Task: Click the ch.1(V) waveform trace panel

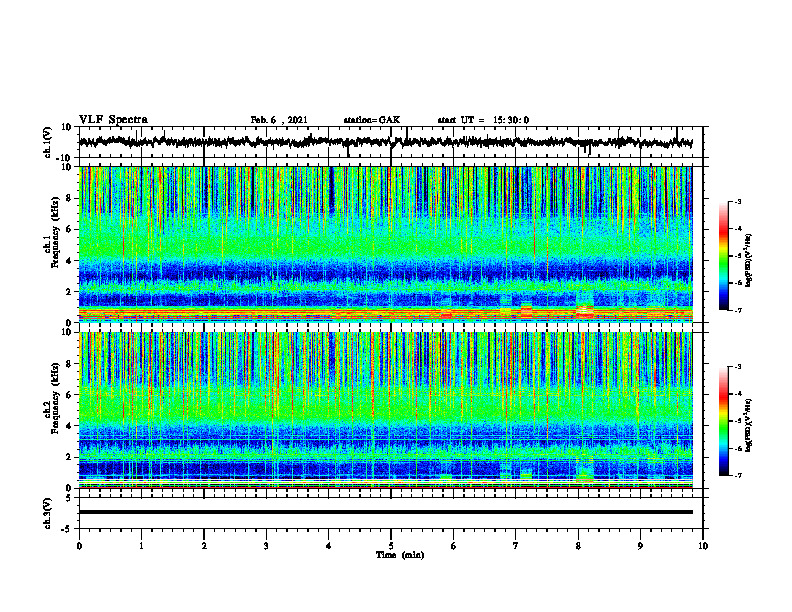Action: [391, 142]
